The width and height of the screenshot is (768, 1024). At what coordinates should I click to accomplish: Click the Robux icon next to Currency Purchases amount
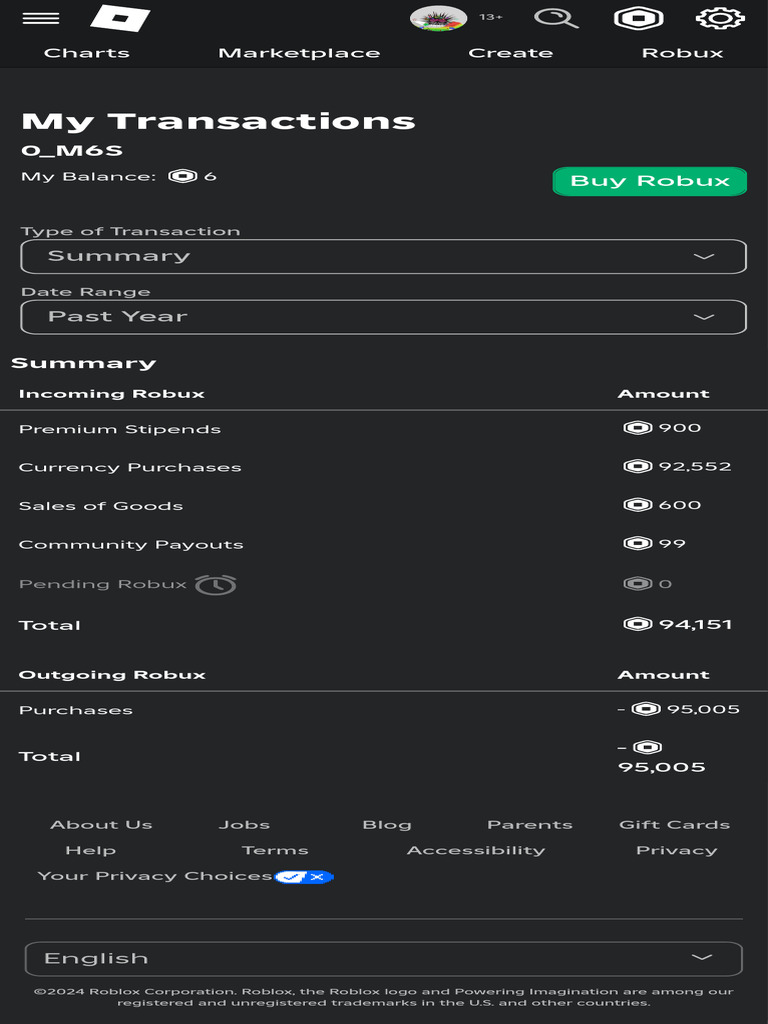[x=637, y=467]
